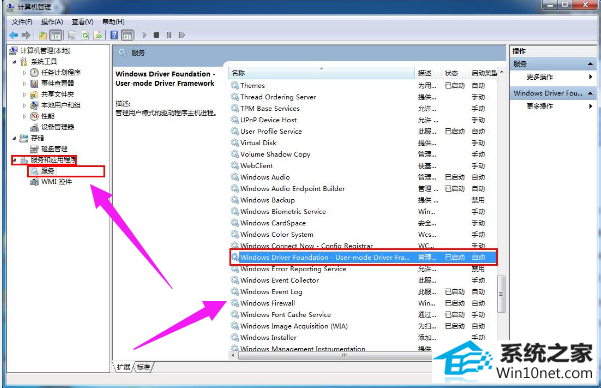Sort services by the 状态 column header

click(x=454, y=73)
